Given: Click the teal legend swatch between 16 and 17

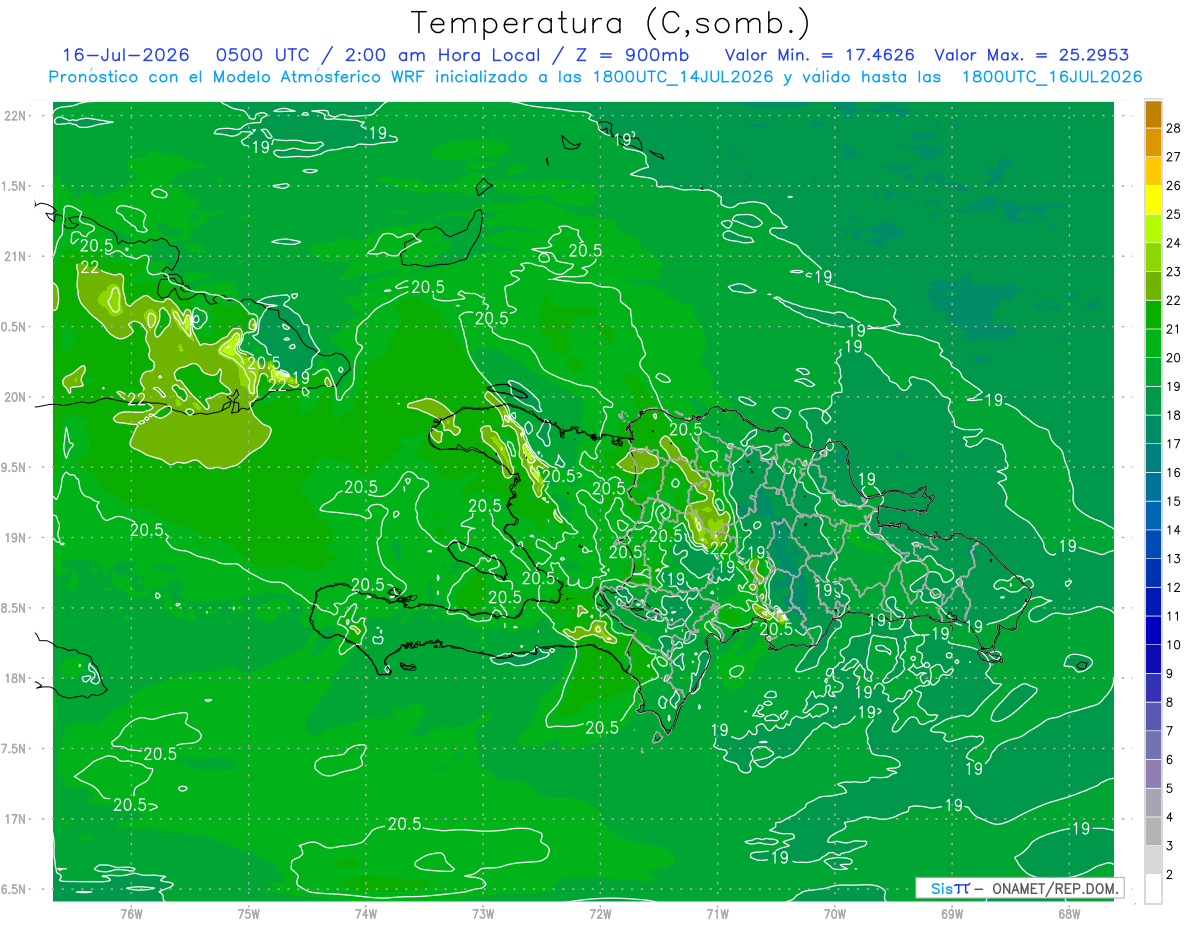Looking at the screenshot, I should (x=1153, y=459).
